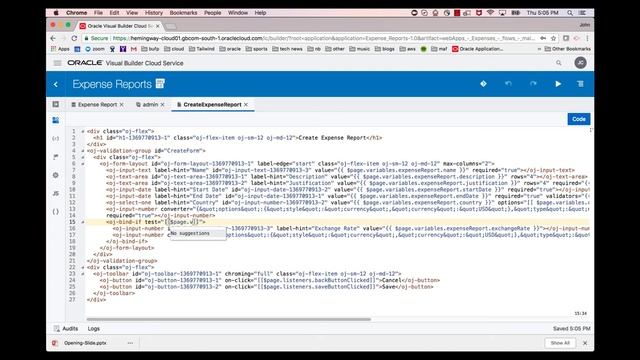640x360 pixels.
Task: Click the Saved 5:05 PM status
Action: [571, 329]
